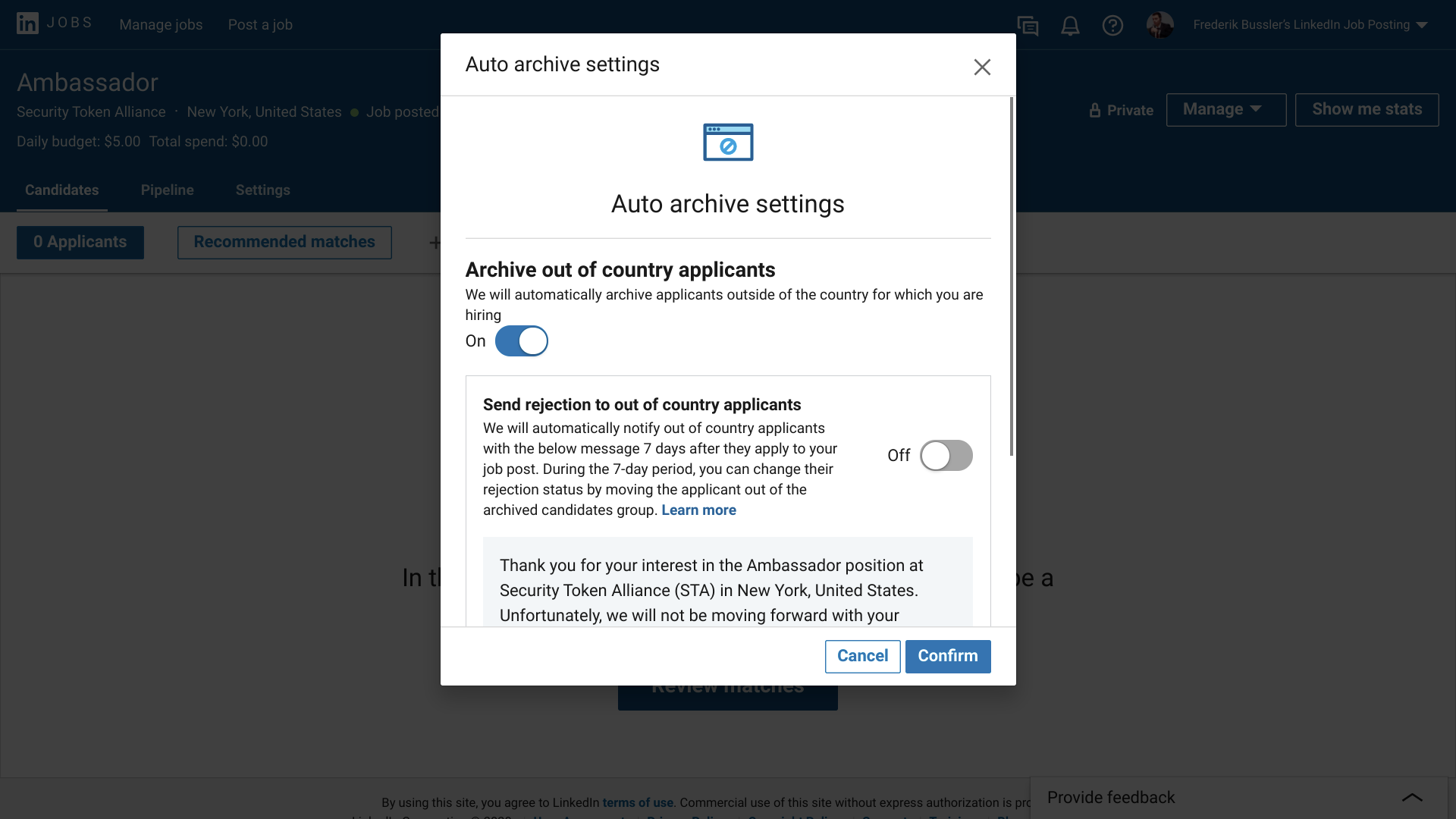The height and width of the screenshot is (819, 1456).
Task: Switch to the Settings tab
Action: pyautogui.click(x=263, y=190)
